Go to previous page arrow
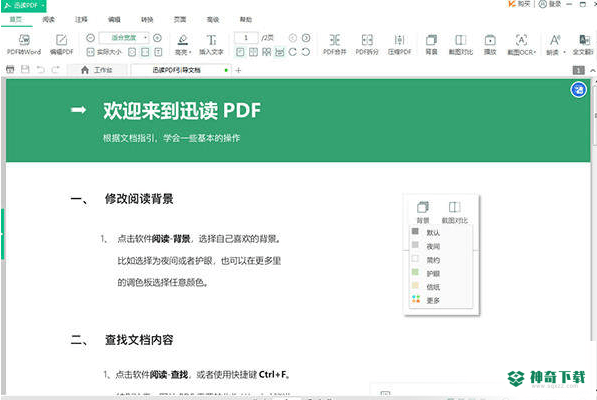Viewport: 597px width, 400px height. tap(292, 38)
